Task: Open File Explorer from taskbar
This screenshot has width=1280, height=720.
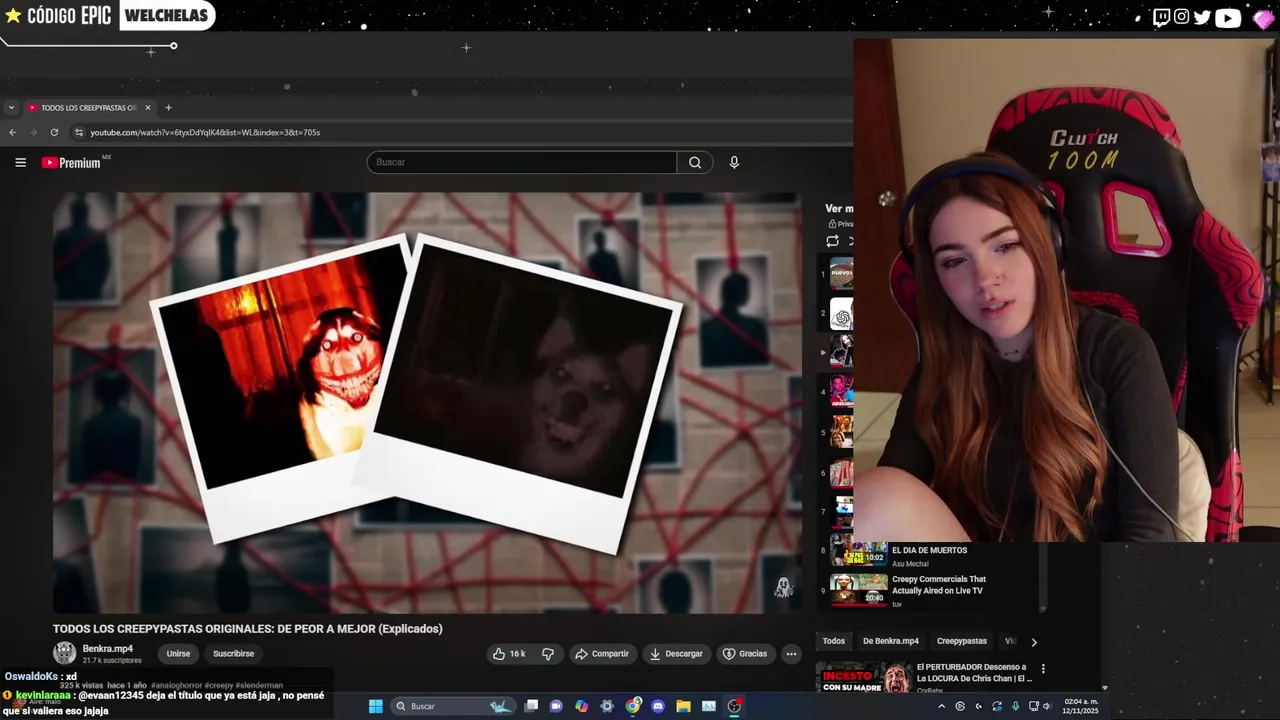Action: click(x=683, y=706)
